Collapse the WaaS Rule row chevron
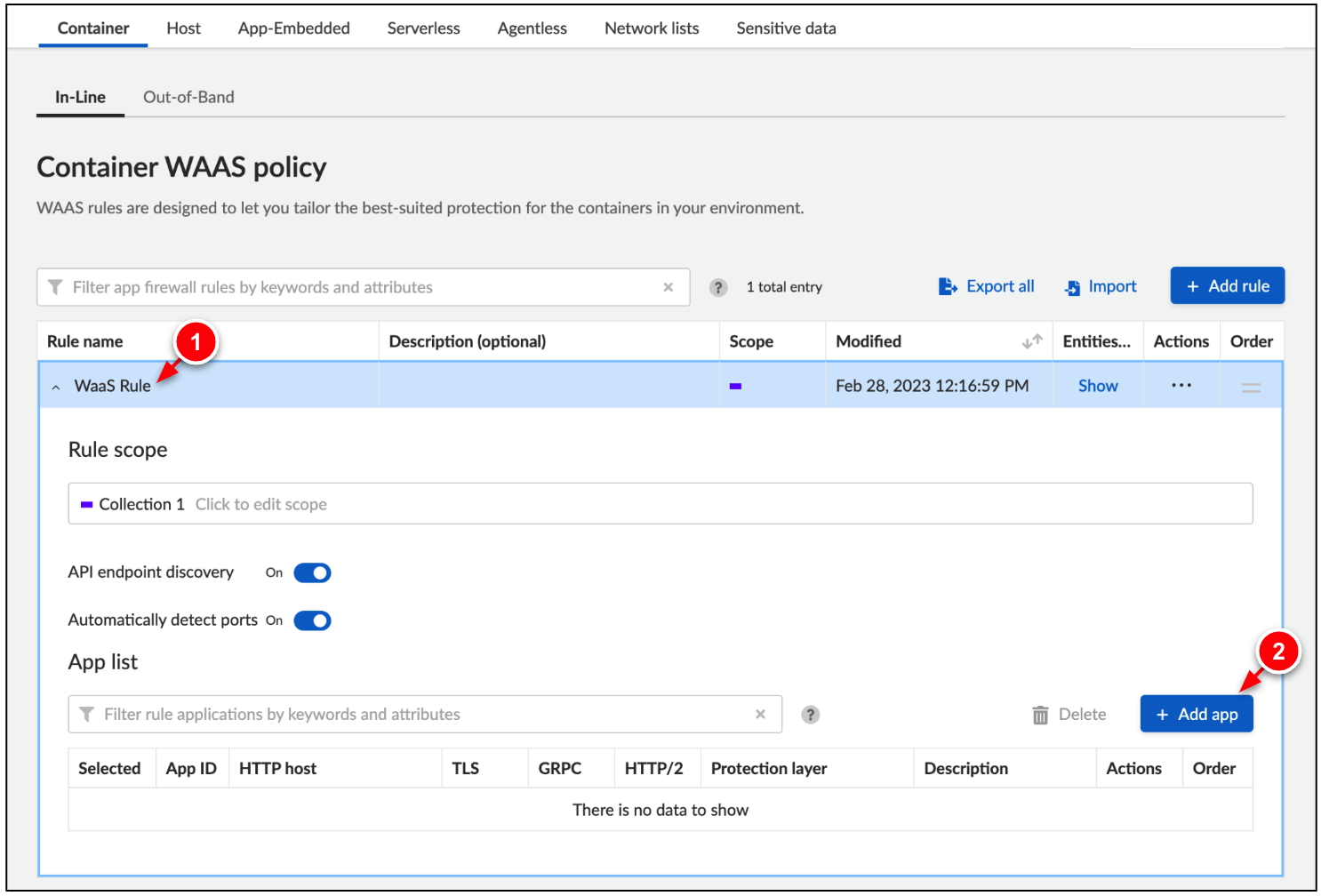The image size is (1321, 896). pos(55,385)
